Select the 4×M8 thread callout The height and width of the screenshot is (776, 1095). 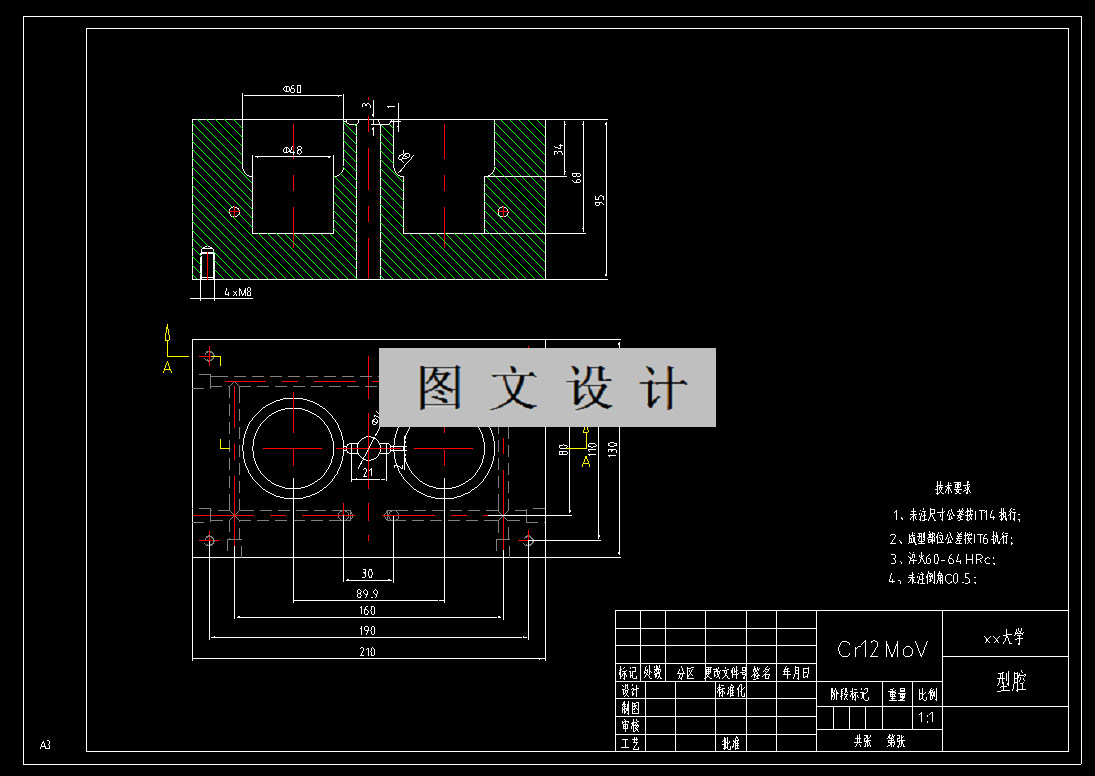pos(237,293)
